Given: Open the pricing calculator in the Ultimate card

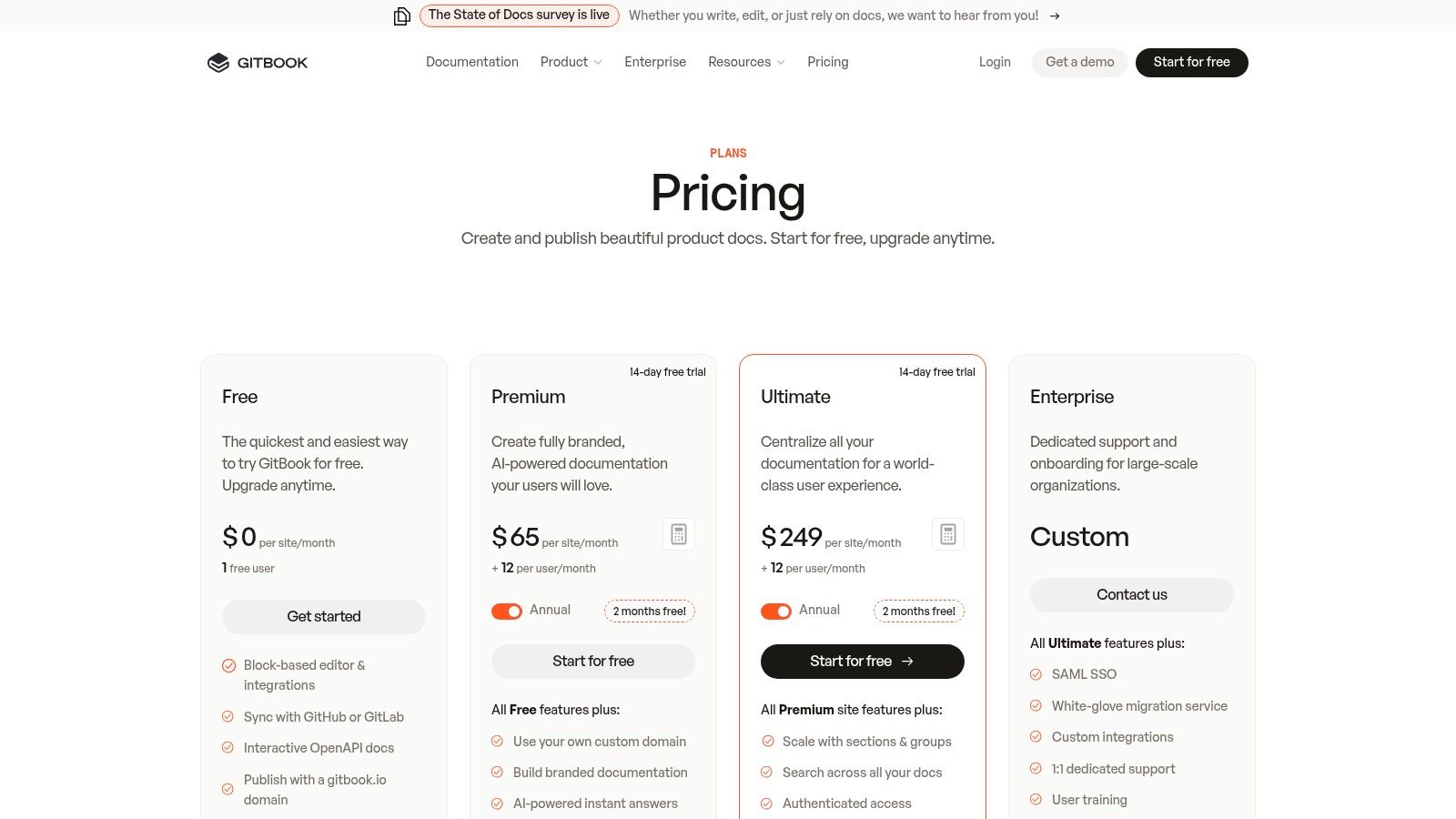Looking at the screenshot, I should (947, 534).
